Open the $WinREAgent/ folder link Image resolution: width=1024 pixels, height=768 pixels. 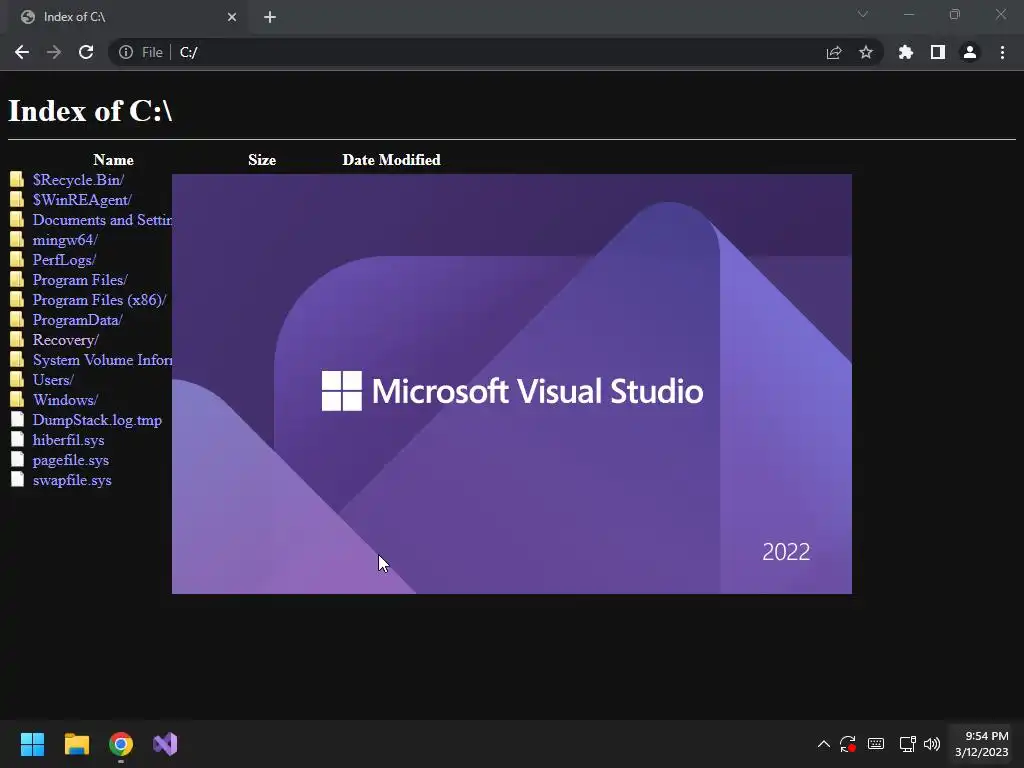tap(82, 200)
